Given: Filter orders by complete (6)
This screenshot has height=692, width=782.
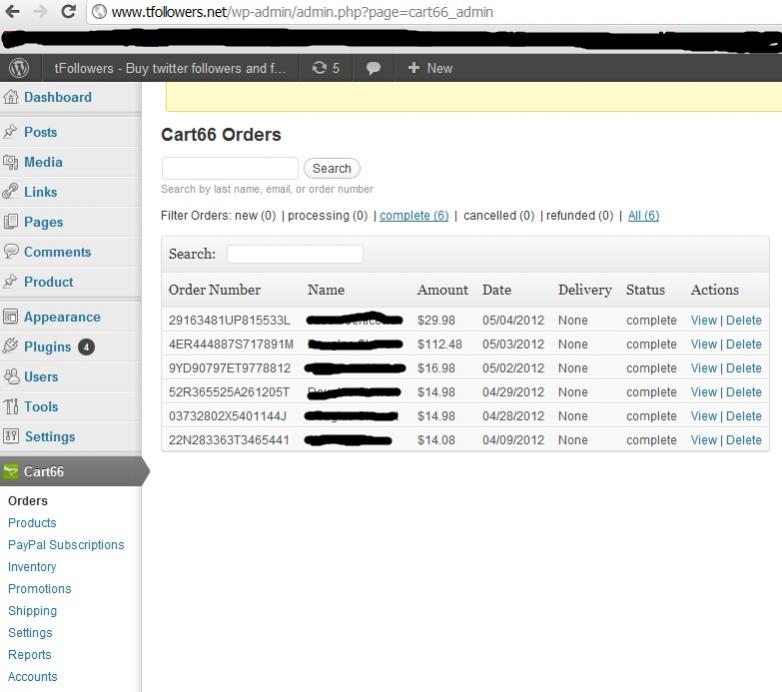Looking at the screenshot, I should coord(414,215).
